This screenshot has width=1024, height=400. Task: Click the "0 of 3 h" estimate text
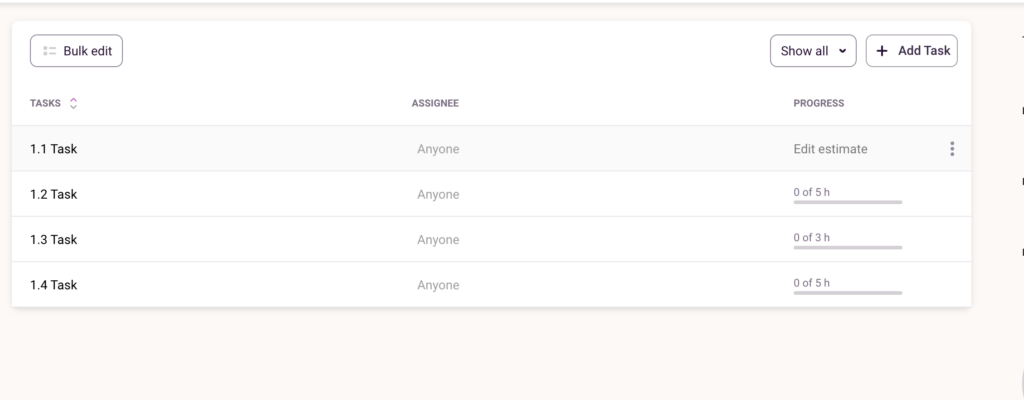pos(811,237)
